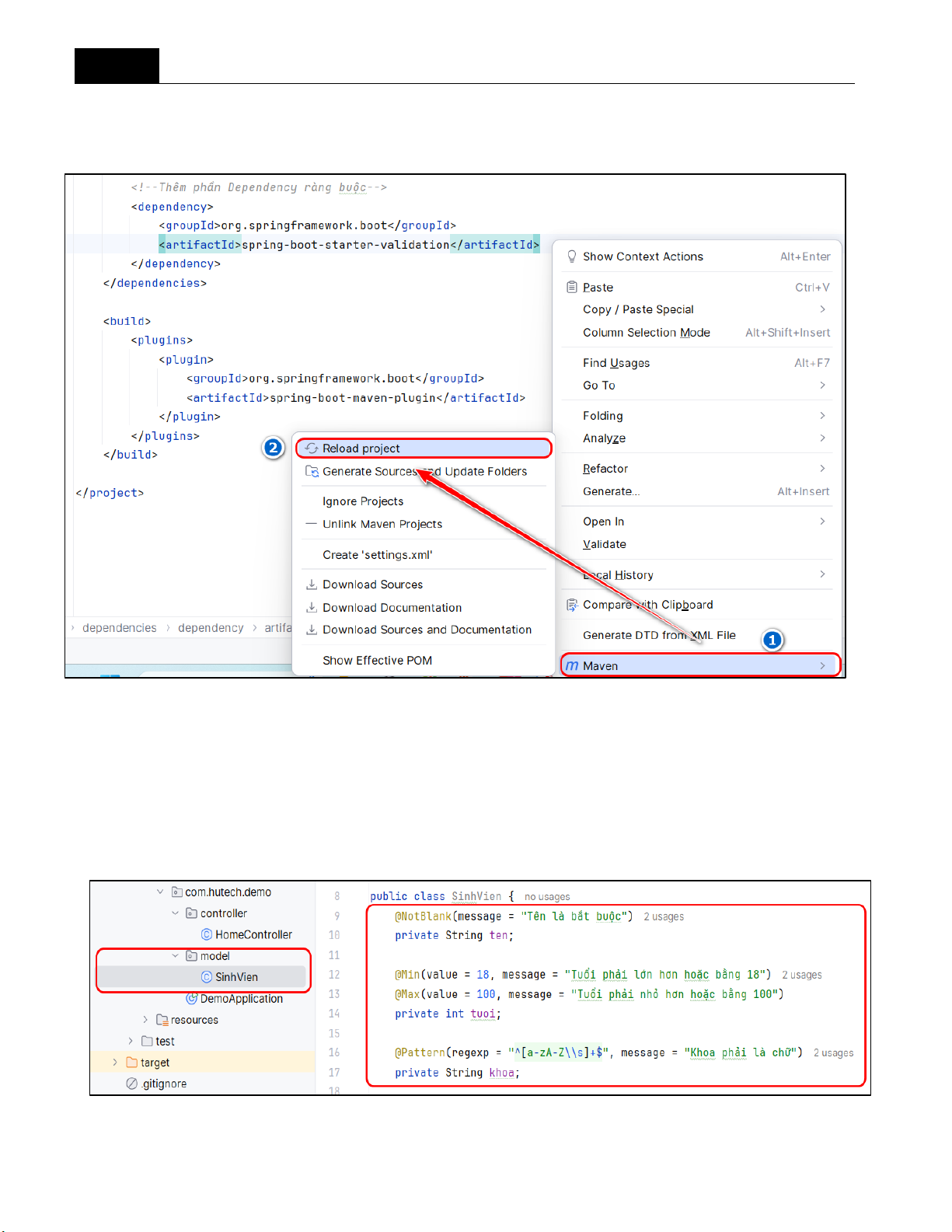This screenshot has height=1232, width=952.
Task: Open the SinhVien class file
Action: (x=236, y=977)
